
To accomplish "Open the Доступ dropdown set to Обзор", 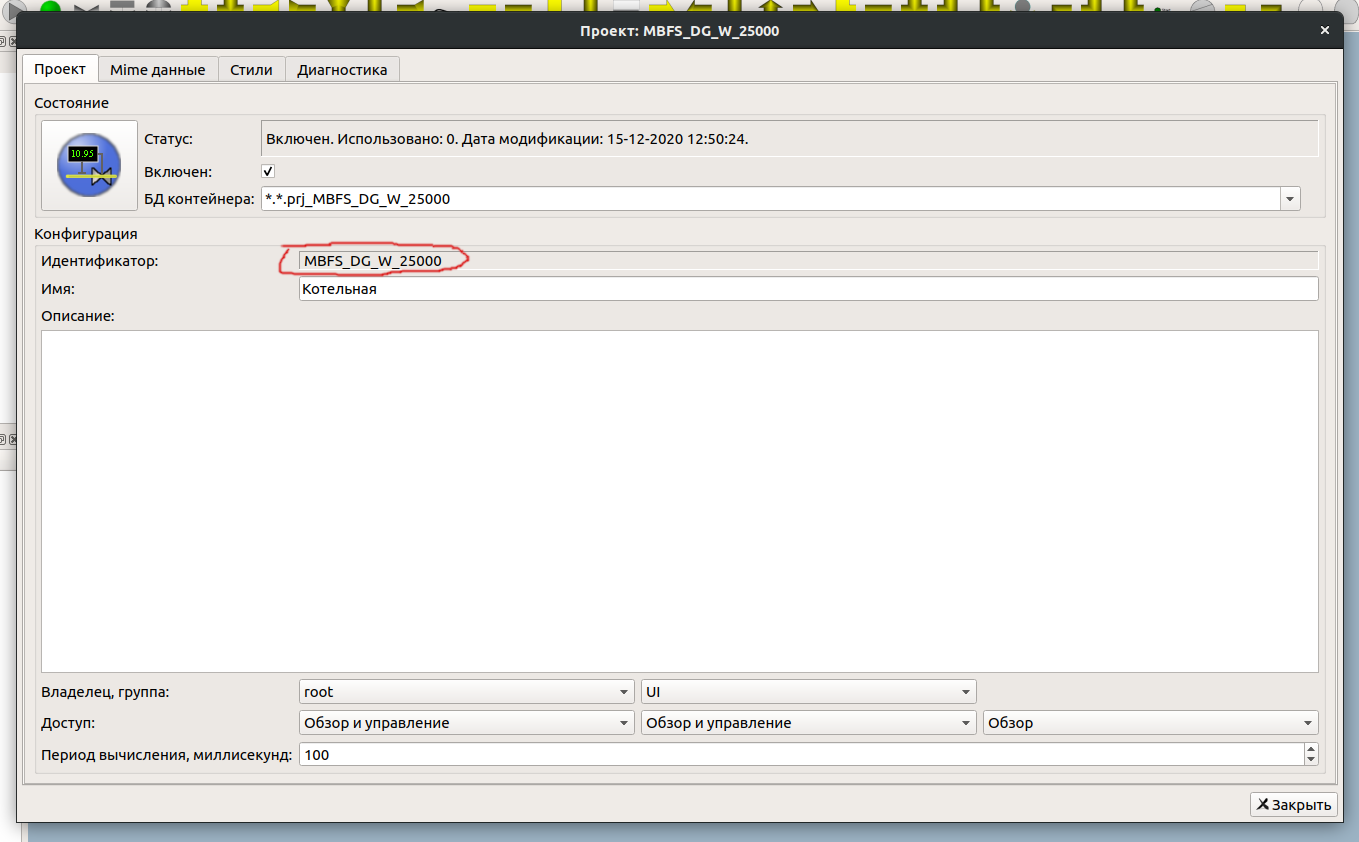I will [x=1150, y=723].
